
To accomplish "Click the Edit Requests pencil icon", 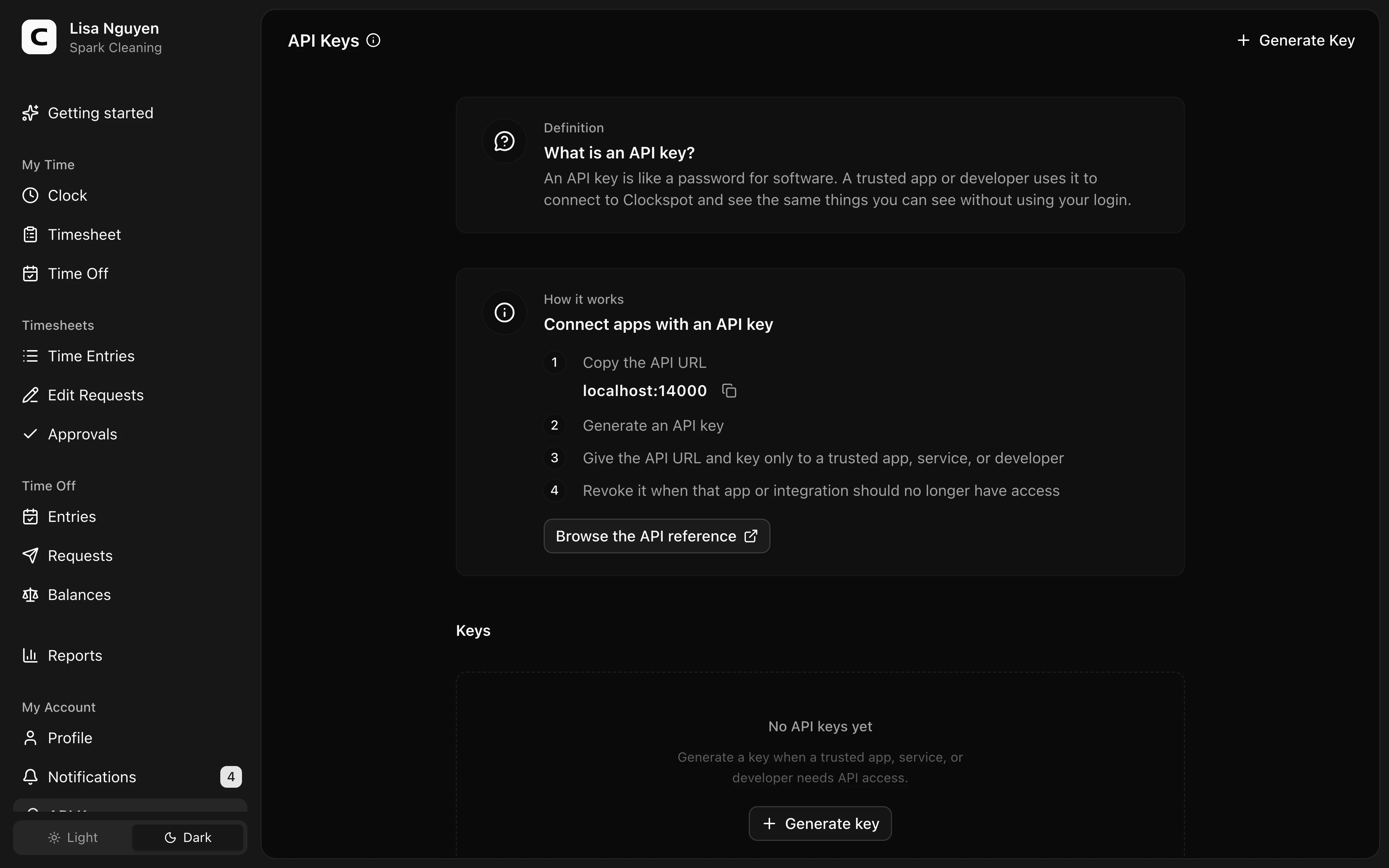I will 30,395.
